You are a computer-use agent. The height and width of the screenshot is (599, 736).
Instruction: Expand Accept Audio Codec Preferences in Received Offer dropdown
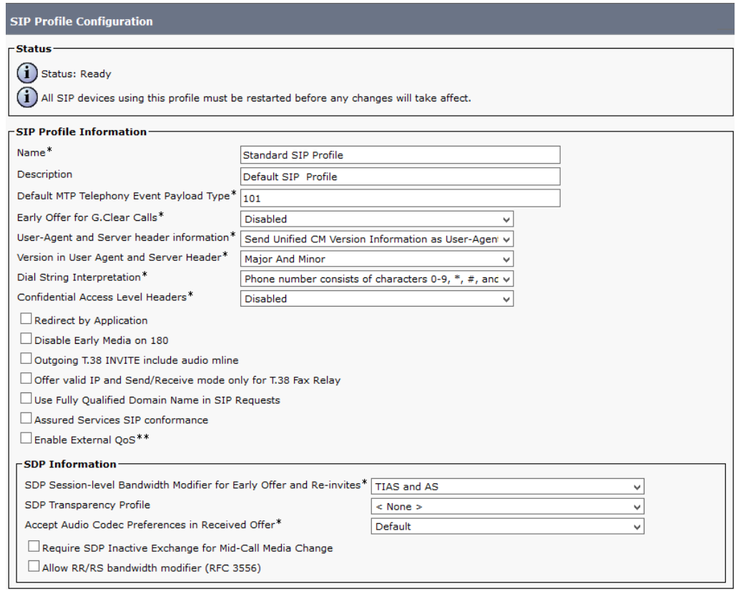[x=507, y=526]
